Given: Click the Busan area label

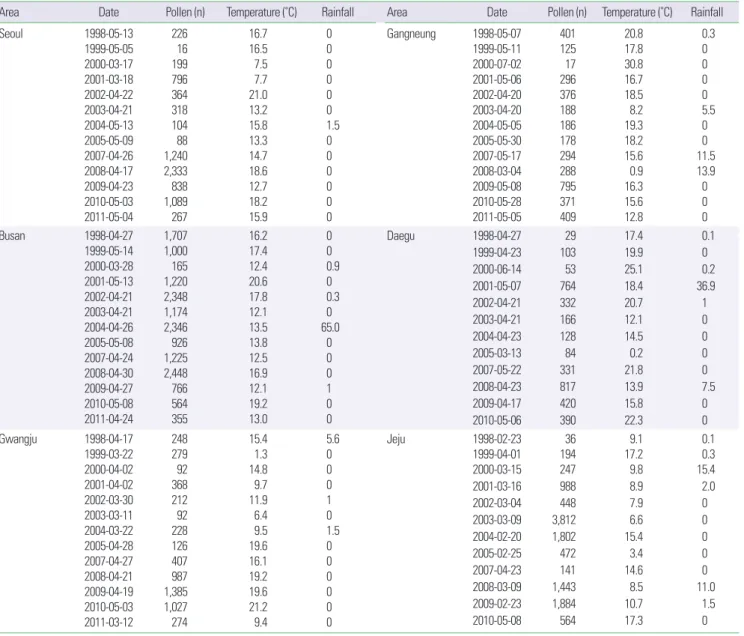Looking at the screenshot, I should (12, 236).
